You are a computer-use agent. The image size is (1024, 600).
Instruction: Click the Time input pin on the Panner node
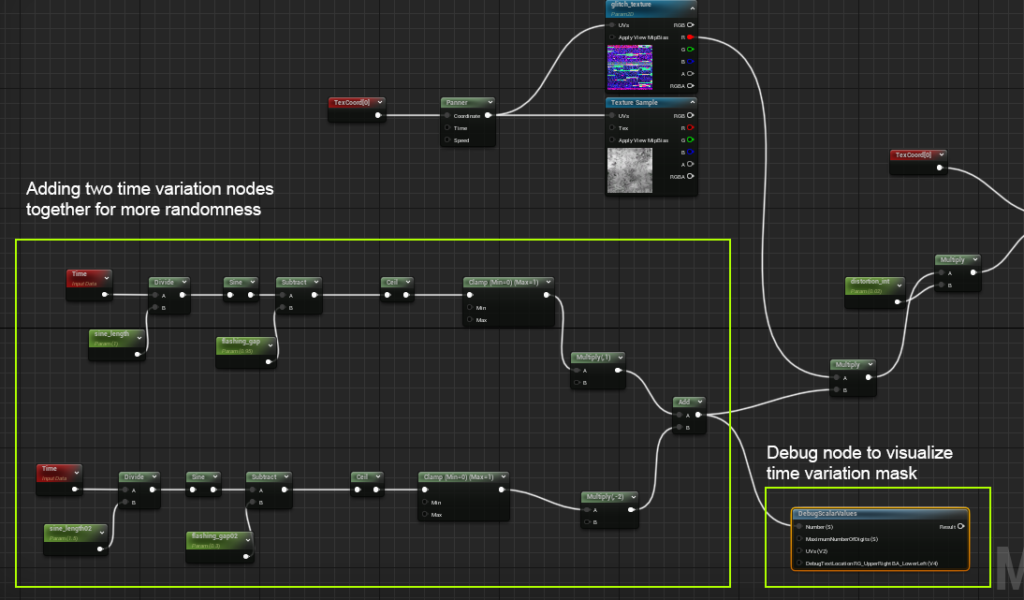pos(447,128)
